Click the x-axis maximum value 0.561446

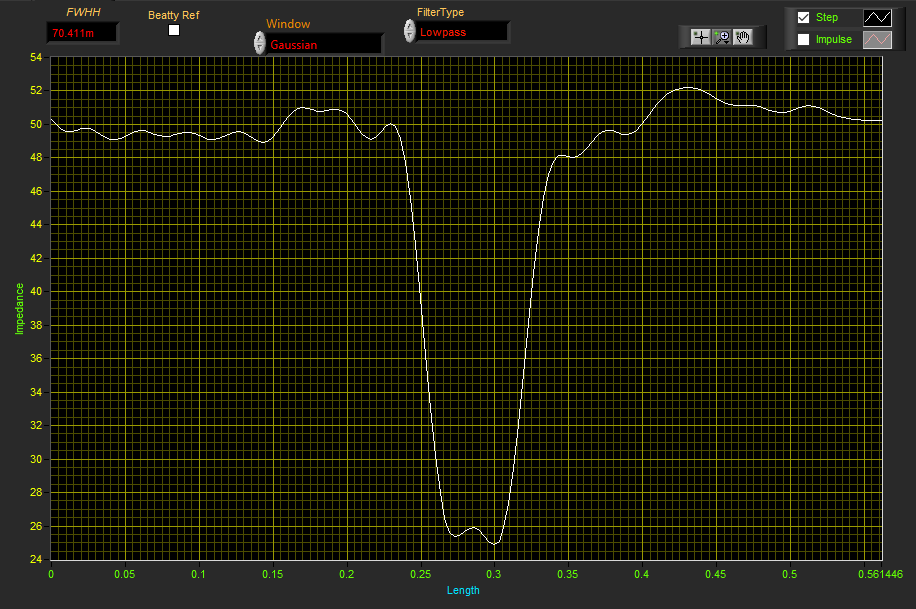pos(880,575)
